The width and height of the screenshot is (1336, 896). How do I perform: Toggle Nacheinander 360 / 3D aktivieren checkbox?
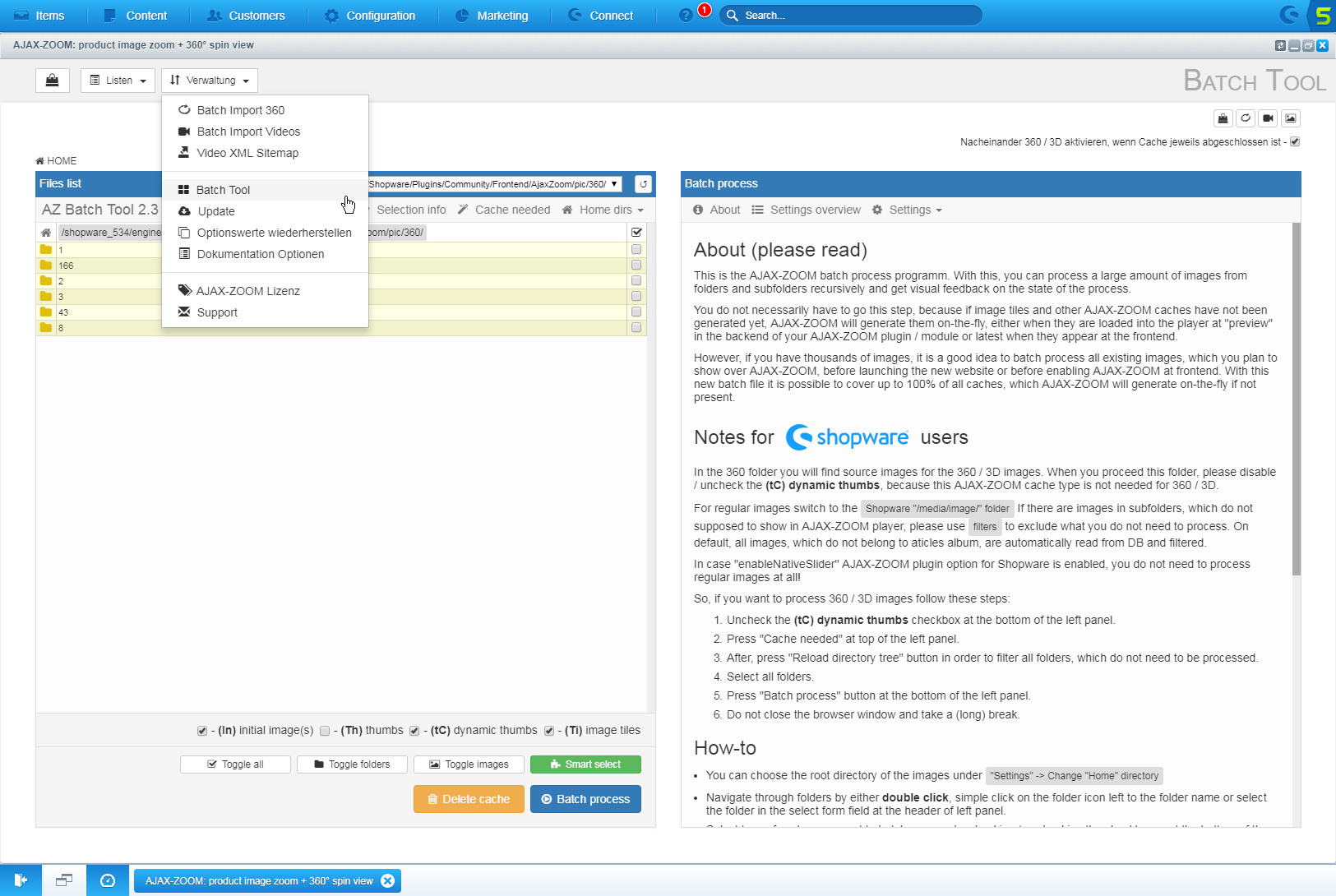[x=1295, y=142]
